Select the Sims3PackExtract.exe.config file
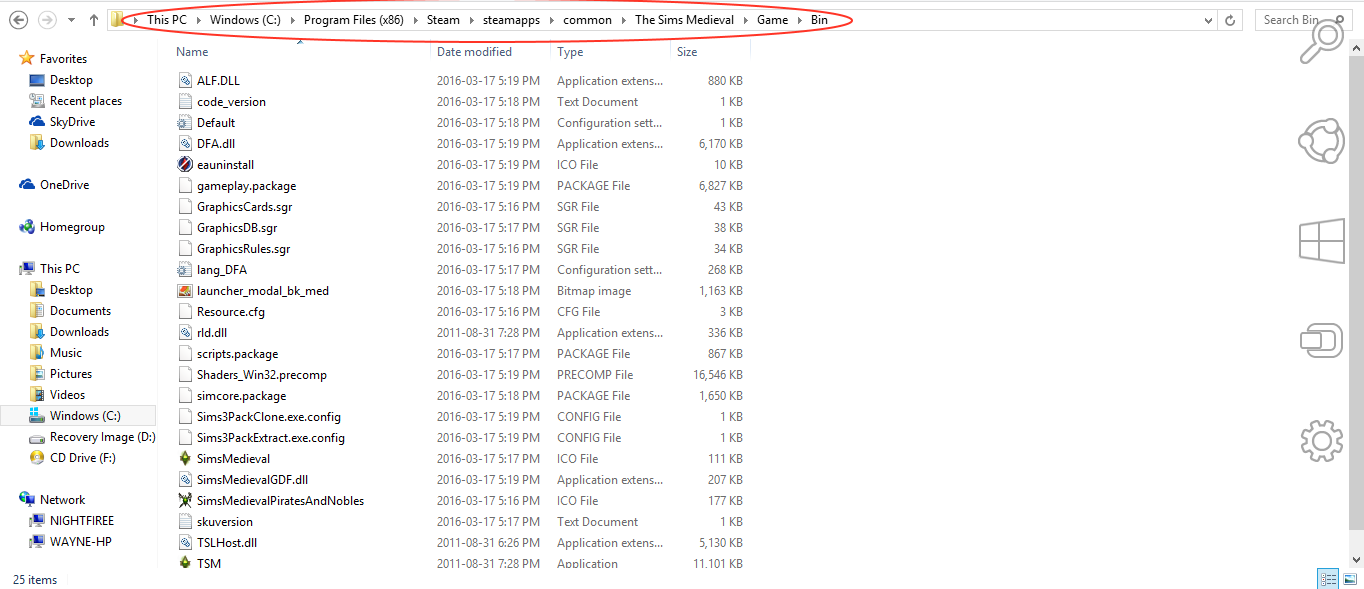 pyautogui.click(x=271, y=438)
